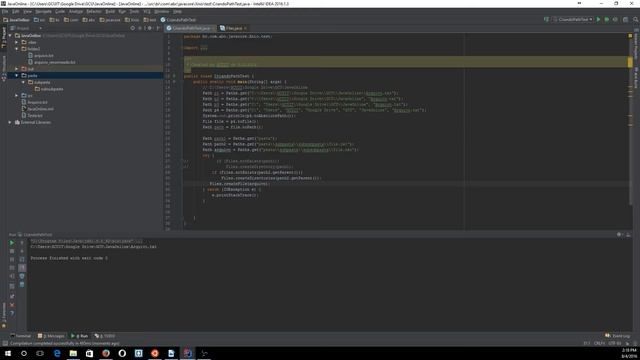Click pin tab icon in Run panel
The width and height of the screenshot is (640, 360).
[12, 297]
